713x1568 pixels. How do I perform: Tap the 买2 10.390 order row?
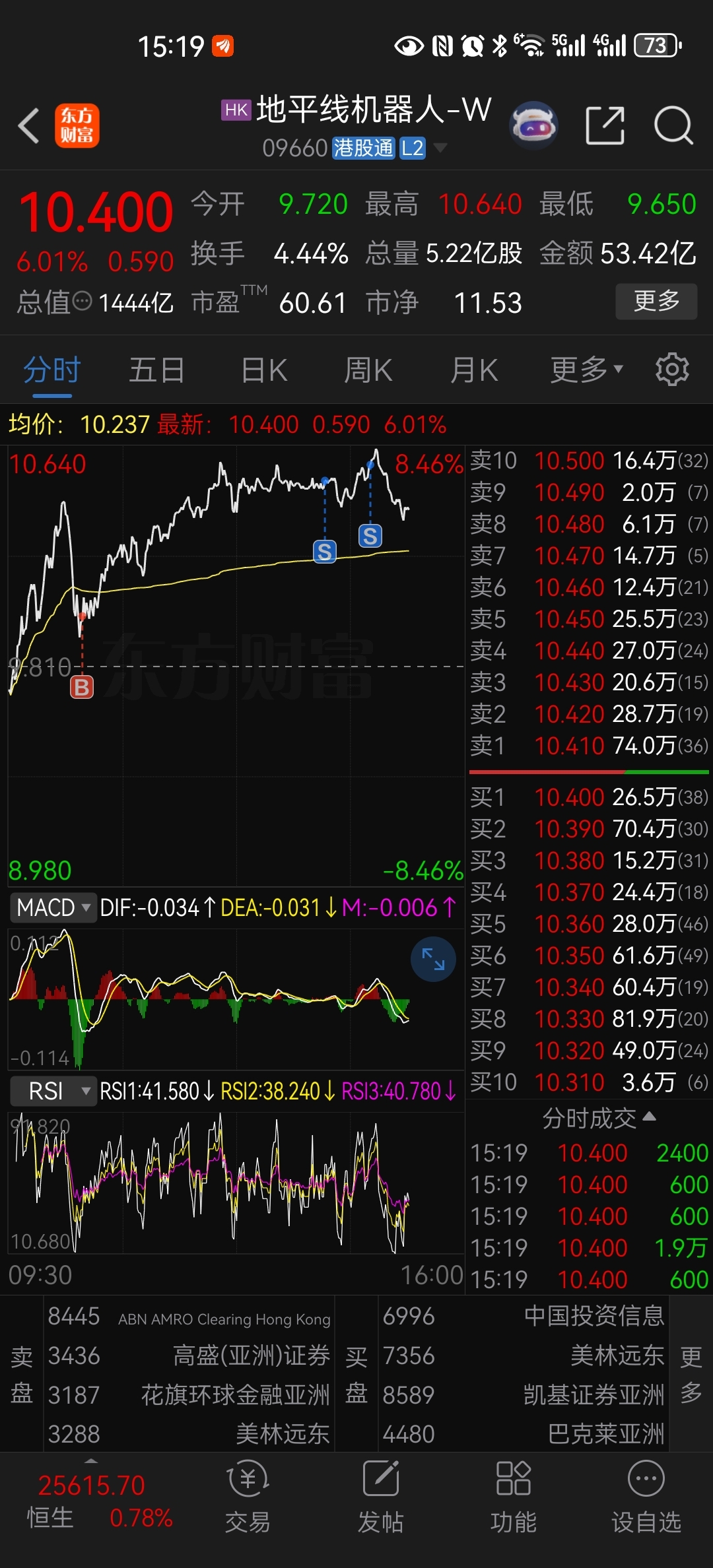[589, 829]
